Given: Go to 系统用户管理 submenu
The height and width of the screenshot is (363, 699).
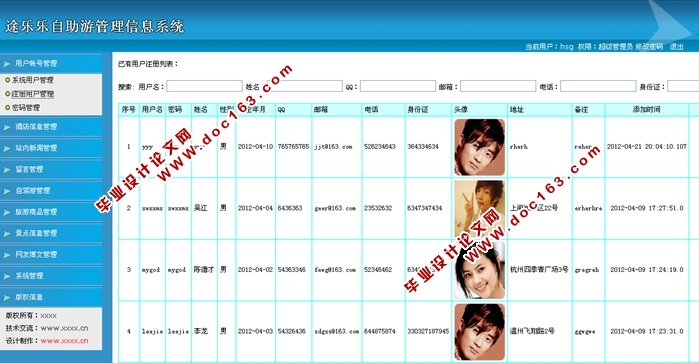Looking at the screenshot, I should tap(33, 80).
